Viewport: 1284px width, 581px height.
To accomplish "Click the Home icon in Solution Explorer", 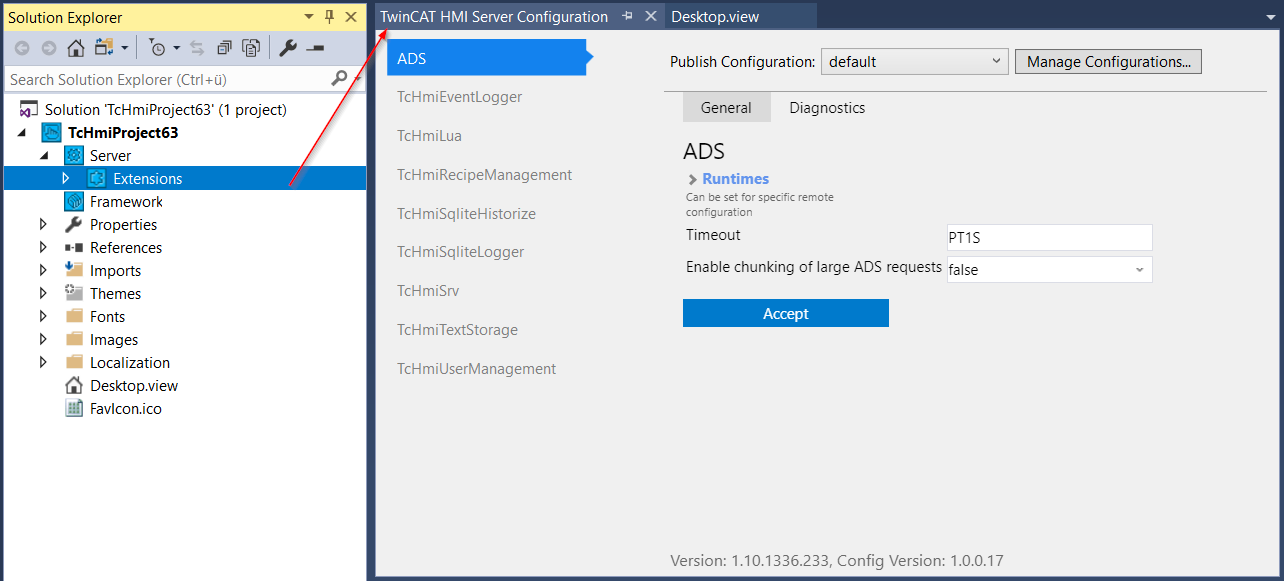I will tap(75, 48).
